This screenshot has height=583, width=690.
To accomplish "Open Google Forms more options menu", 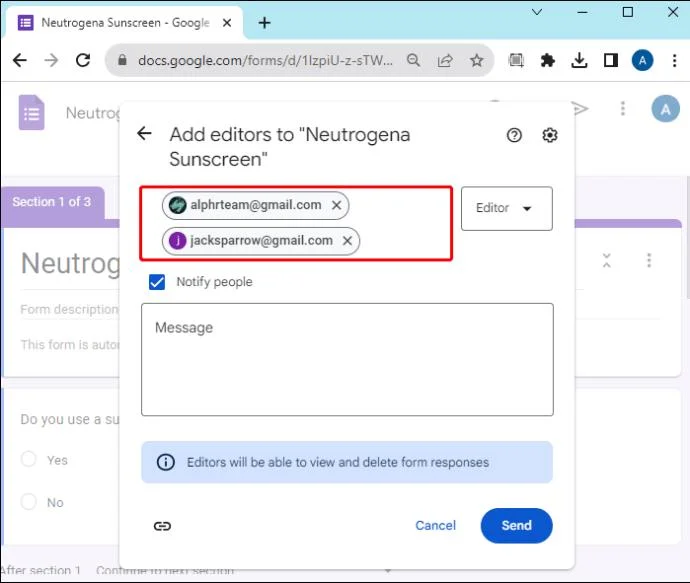I will [623, 108].
